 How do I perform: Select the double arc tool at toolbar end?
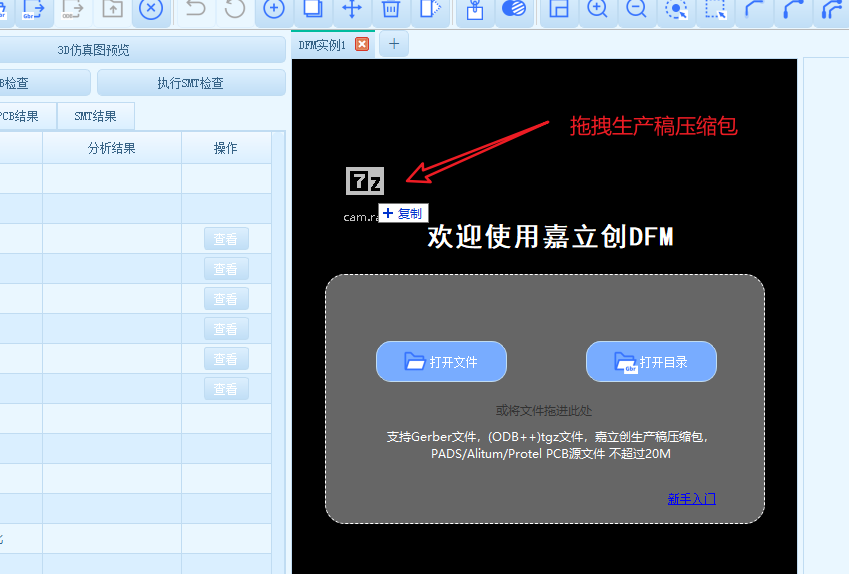(x=833, y=9)
